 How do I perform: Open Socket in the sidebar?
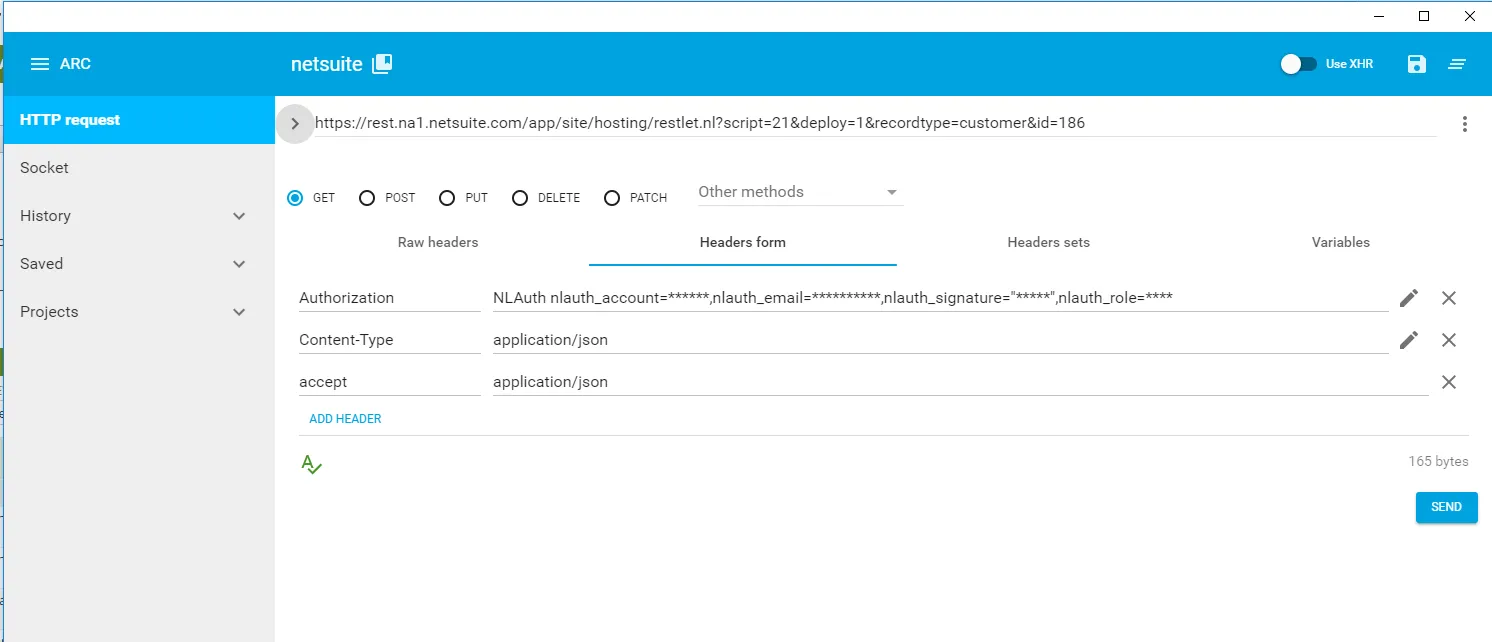[137, 168]
